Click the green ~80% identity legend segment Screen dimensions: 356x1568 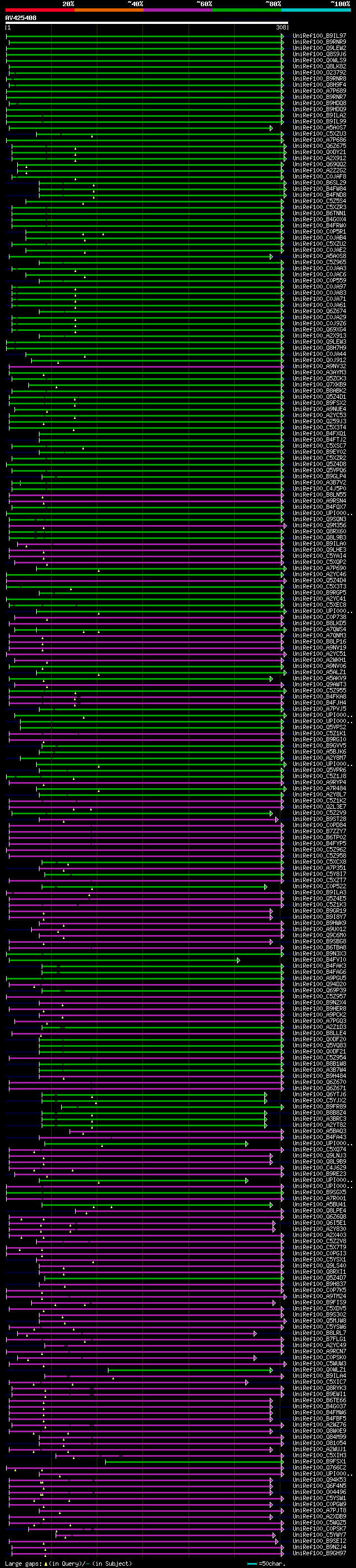247,10
